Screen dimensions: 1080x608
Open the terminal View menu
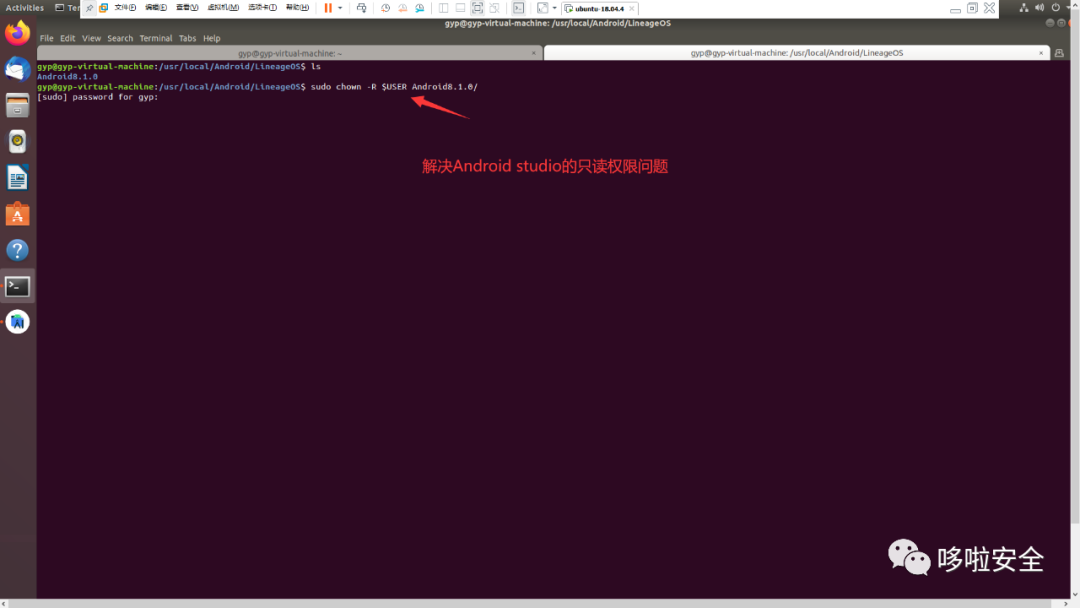[92, 39]
